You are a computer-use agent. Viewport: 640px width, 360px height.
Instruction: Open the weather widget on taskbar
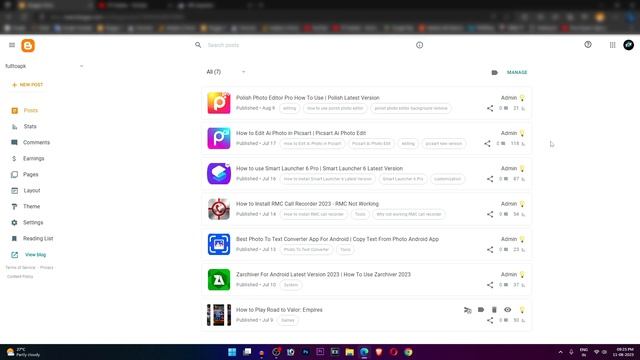(24, 352)
